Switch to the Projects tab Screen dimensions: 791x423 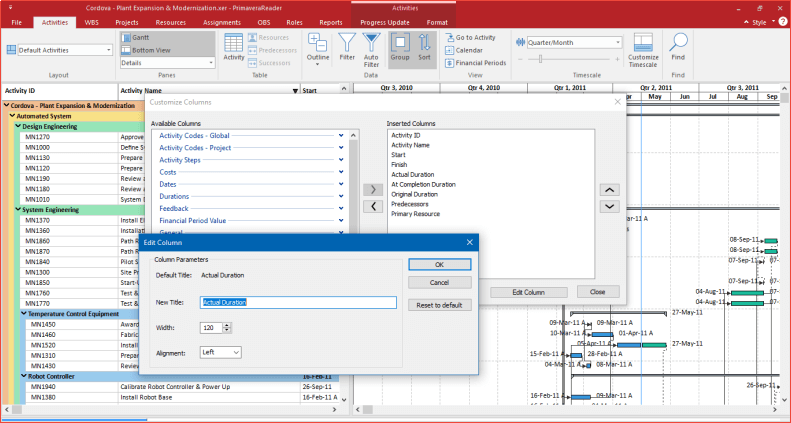click(127, 22)
